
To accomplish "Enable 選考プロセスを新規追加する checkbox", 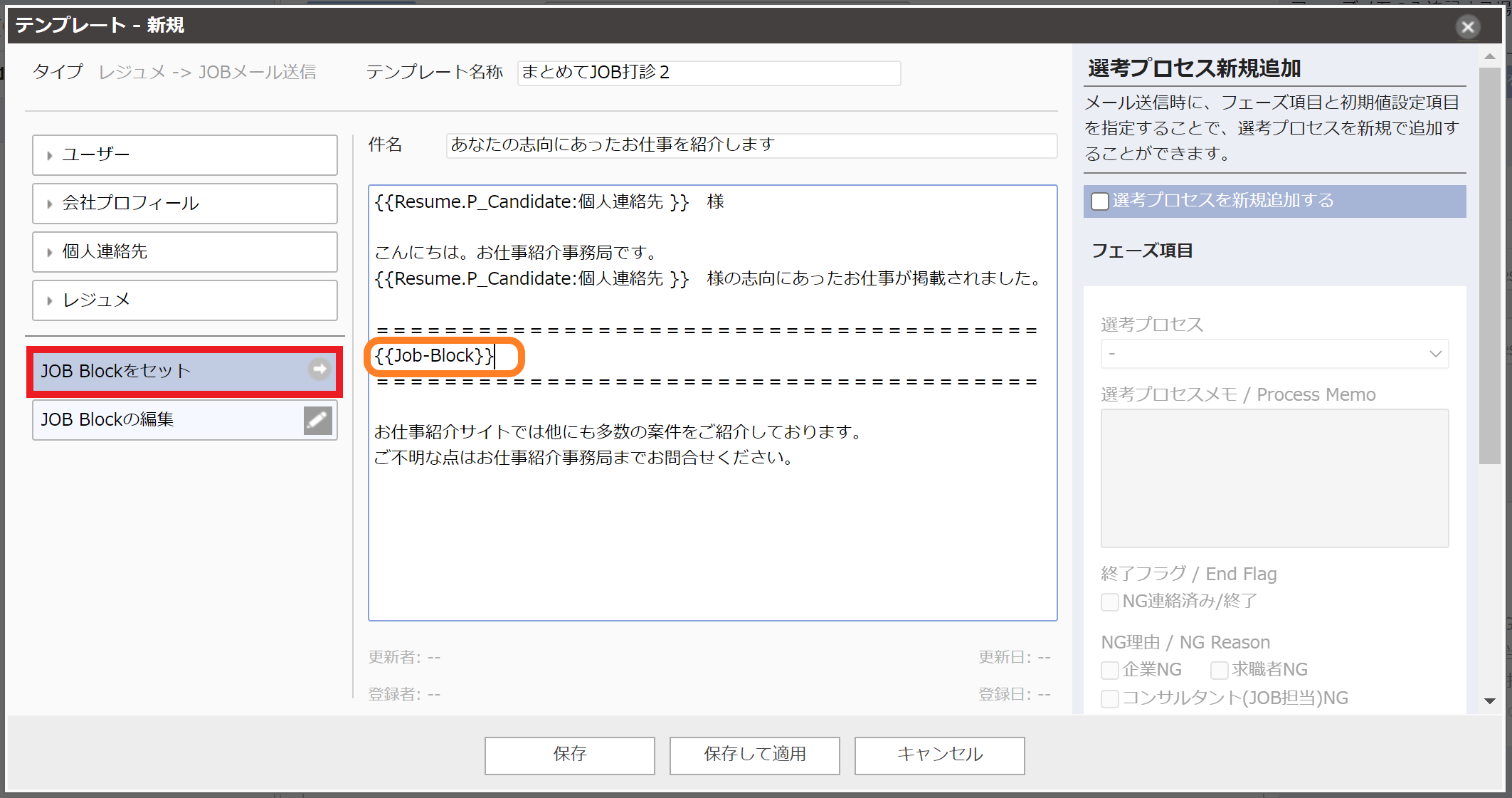I will pos(1100,201).
